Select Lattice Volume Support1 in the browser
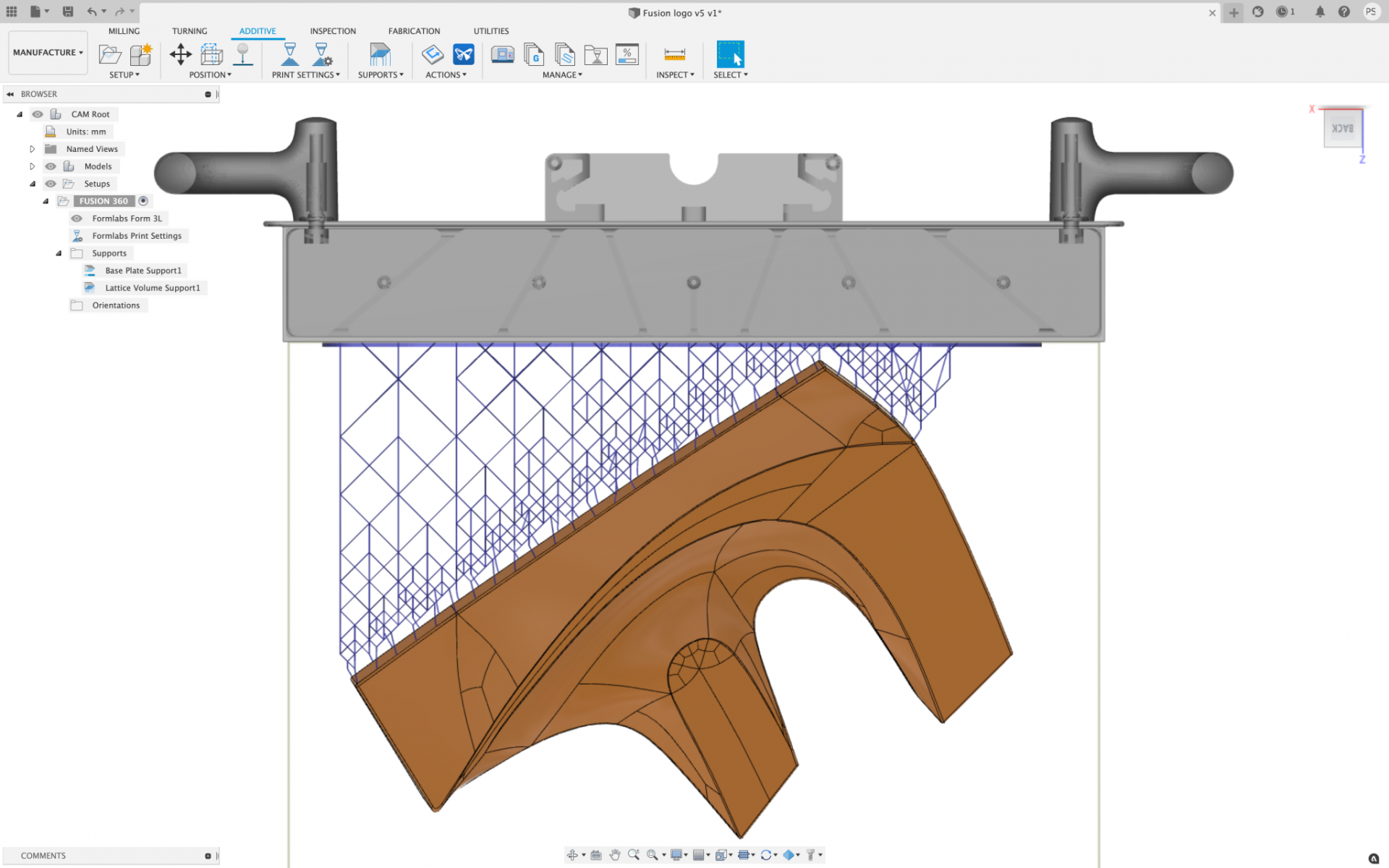Screen dimensions: 1389x868 153,287
